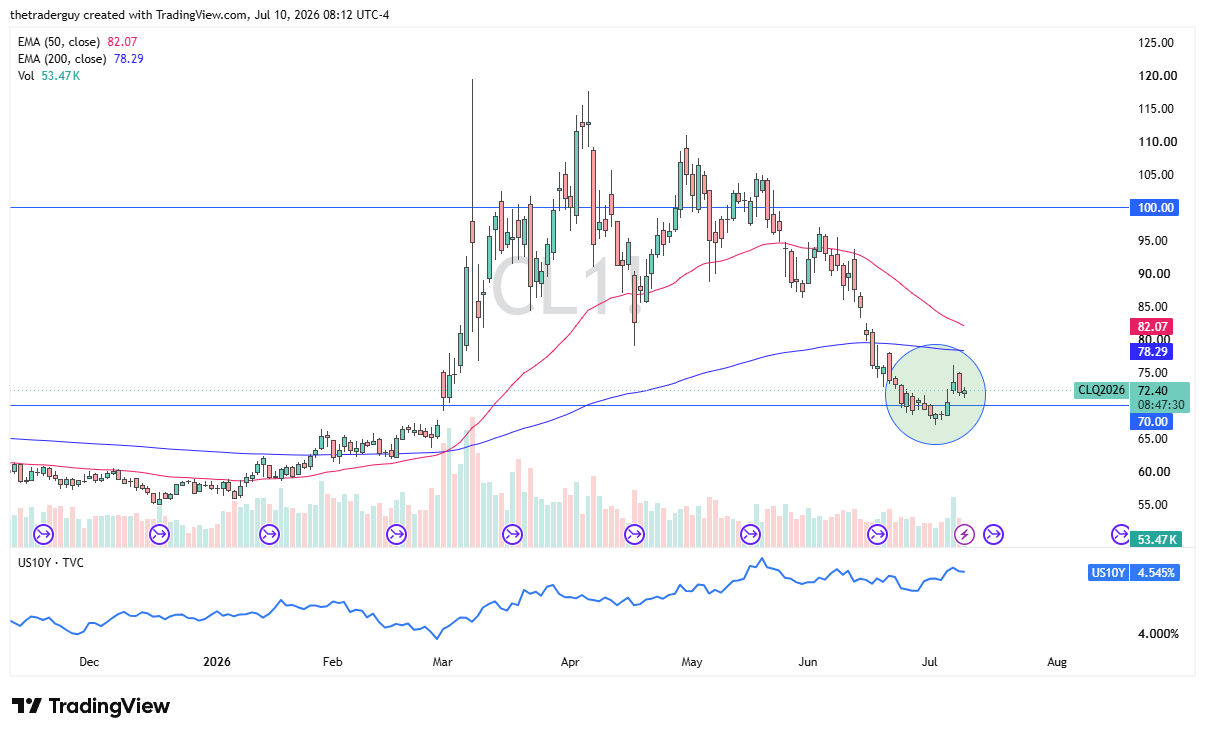Select the US10Y · TVC pane legend
This screenshot has height=736, width=1205.
pos(51,563)
